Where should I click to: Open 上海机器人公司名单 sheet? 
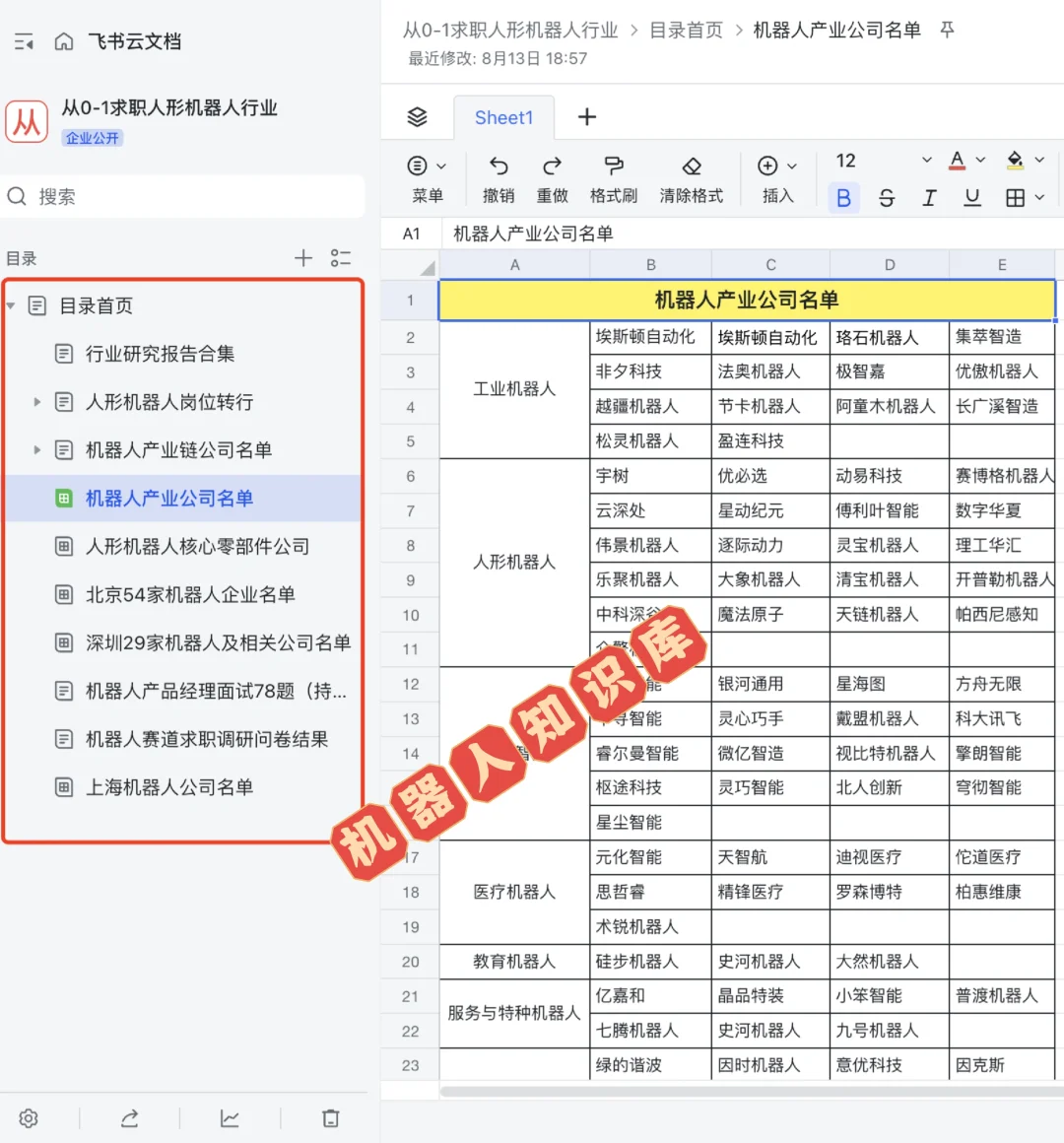(169, 786)
